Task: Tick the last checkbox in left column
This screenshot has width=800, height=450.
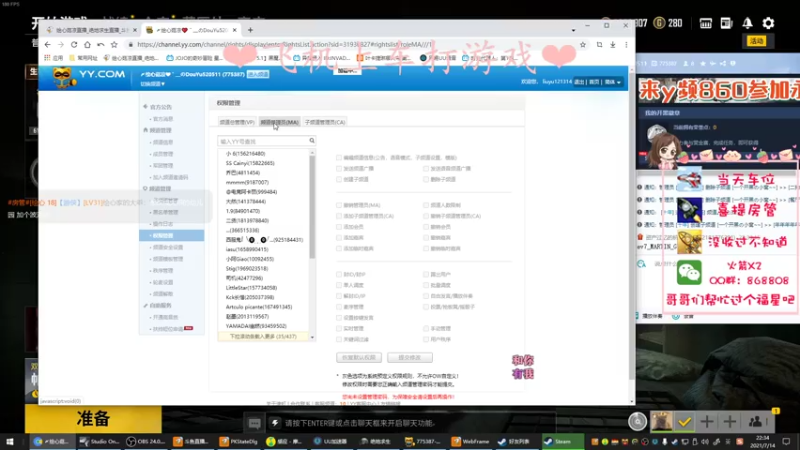Action: [x=339, y=339]
